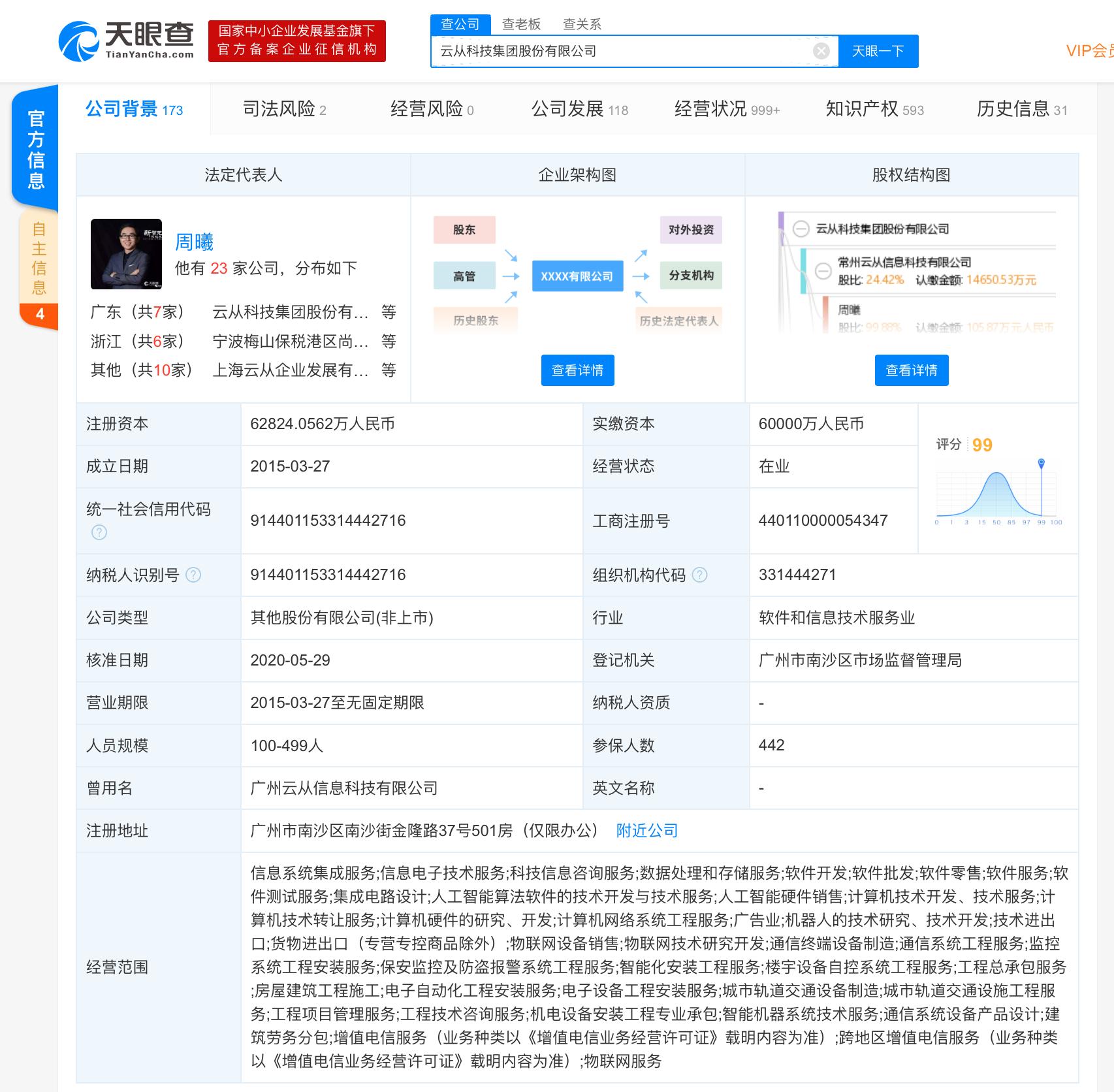Click the TianYanCha logo icon
Viewport: 1114px width, 1092px height.
tap(78, 40)
